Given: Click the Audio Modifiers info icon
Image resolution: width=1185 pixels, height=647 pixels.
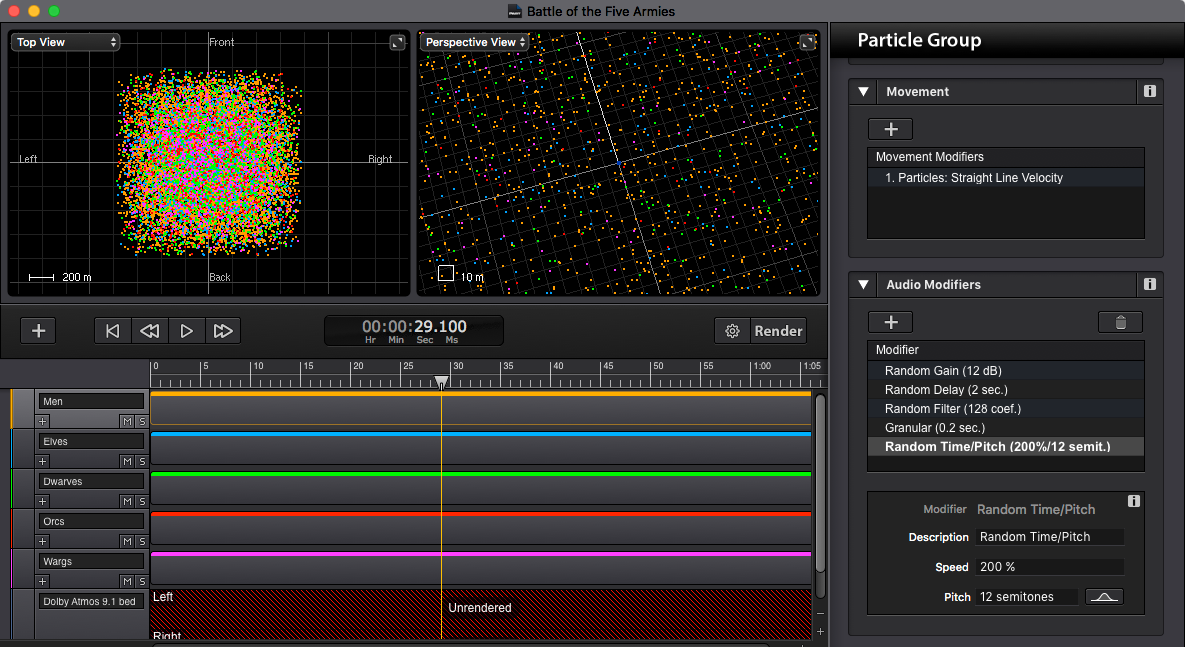Looking at the screenshot, I should (1149, 284).
